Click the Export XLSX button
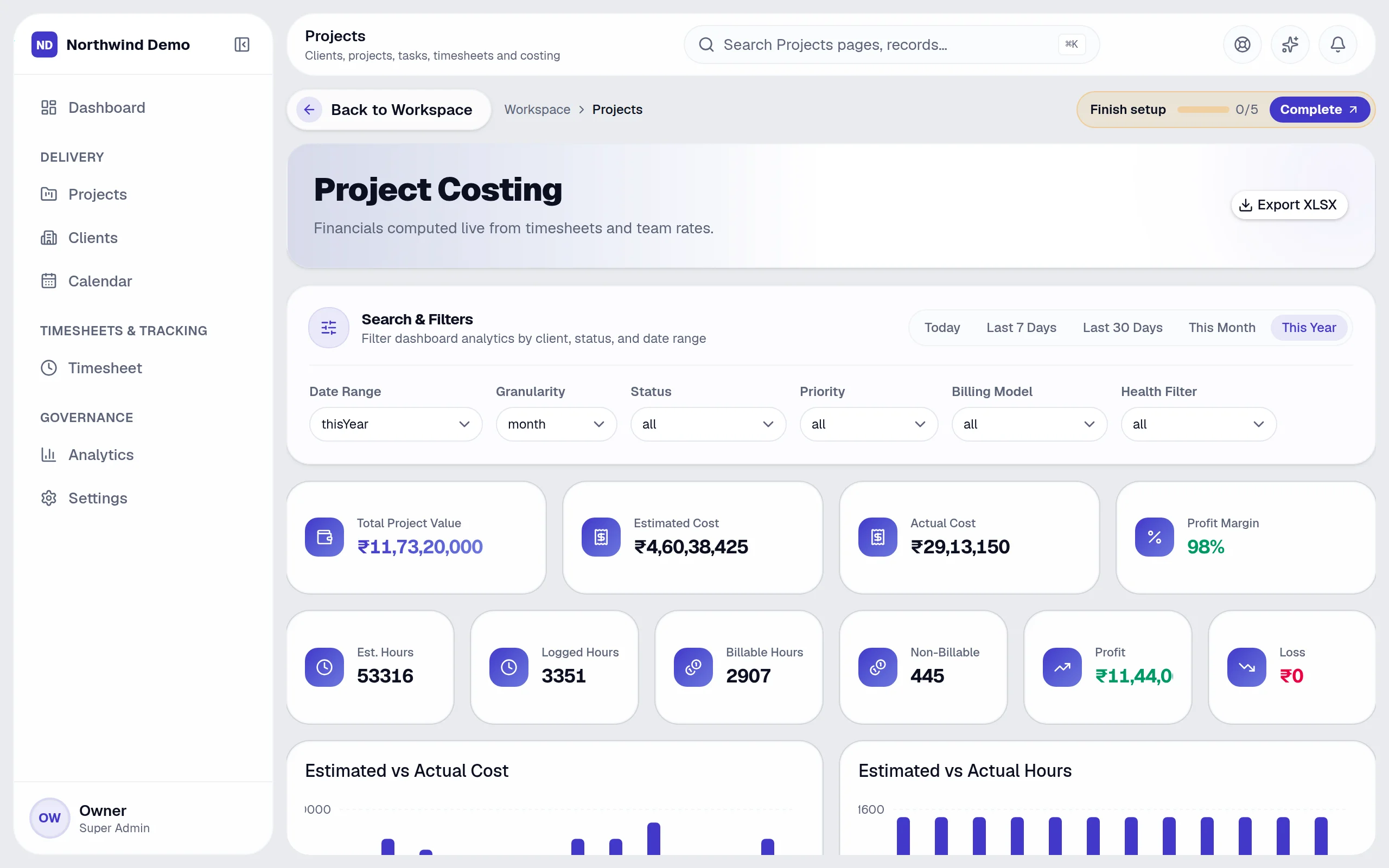The height and width of the screenshot is (868, 1389). pyautogui.click(x=1289, y=205)
